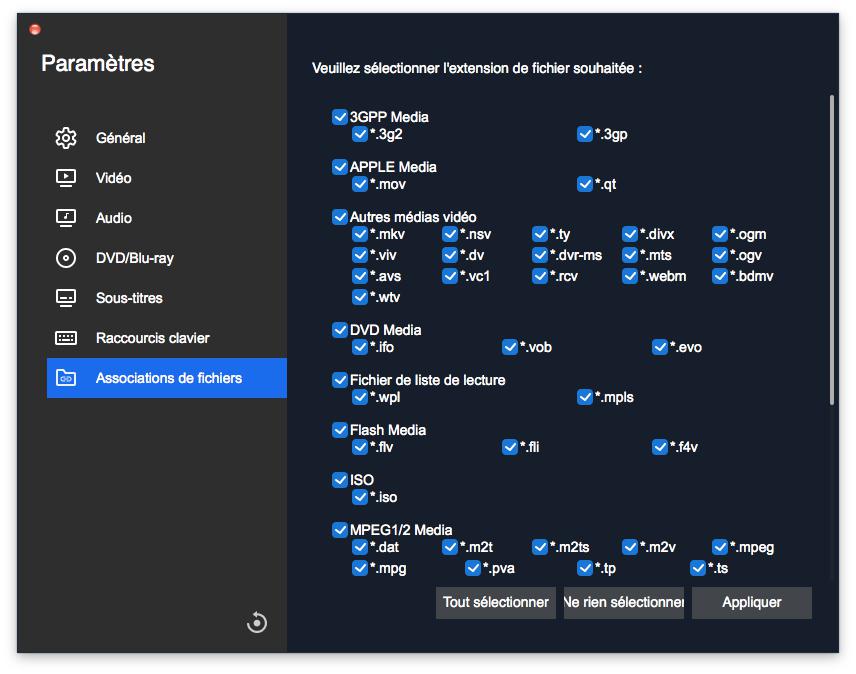Screen dimensions: 856x674
Task: Click the vertical scrollbar of extensions list
Action: [832, 250]
